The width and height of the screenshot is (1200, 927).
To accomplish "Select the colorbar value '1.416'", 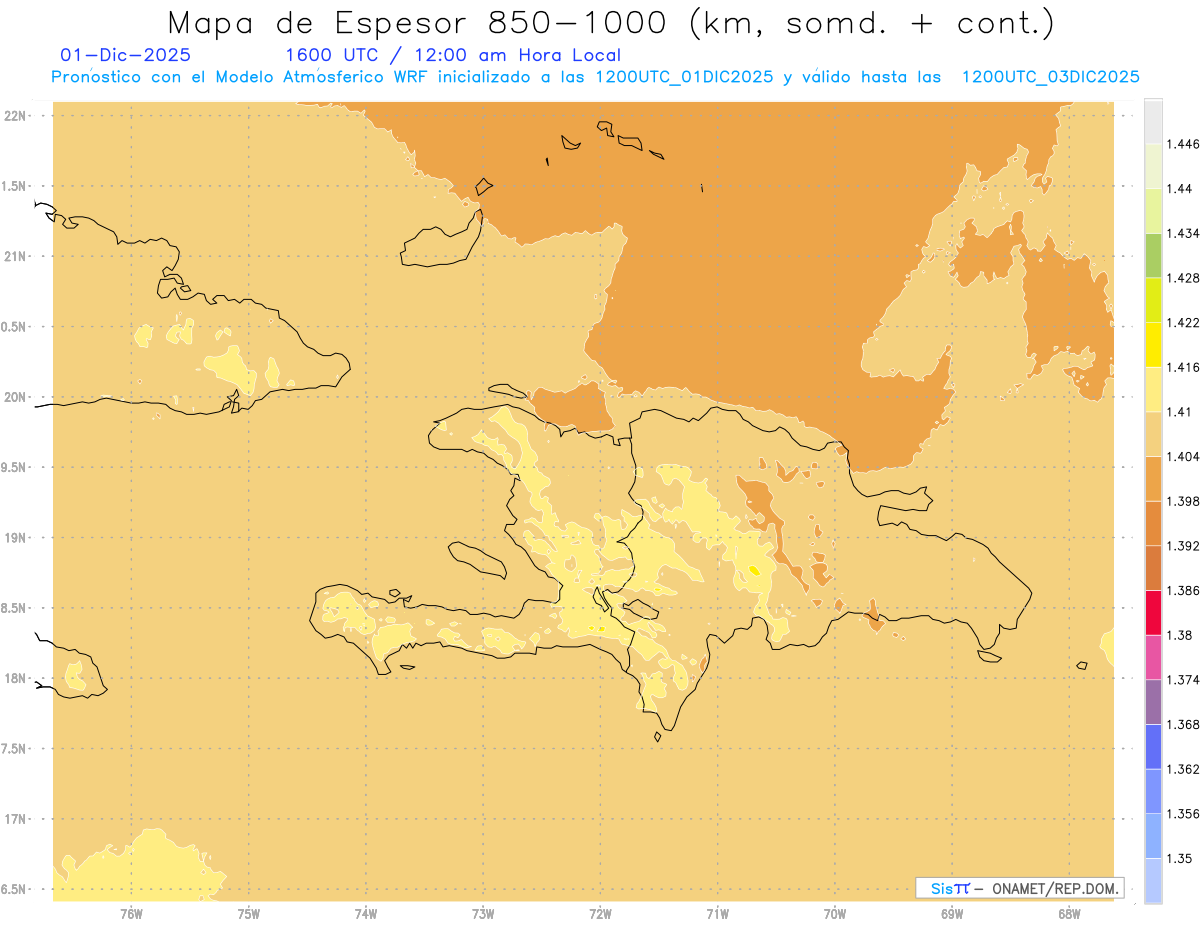I will [1184, 367].
